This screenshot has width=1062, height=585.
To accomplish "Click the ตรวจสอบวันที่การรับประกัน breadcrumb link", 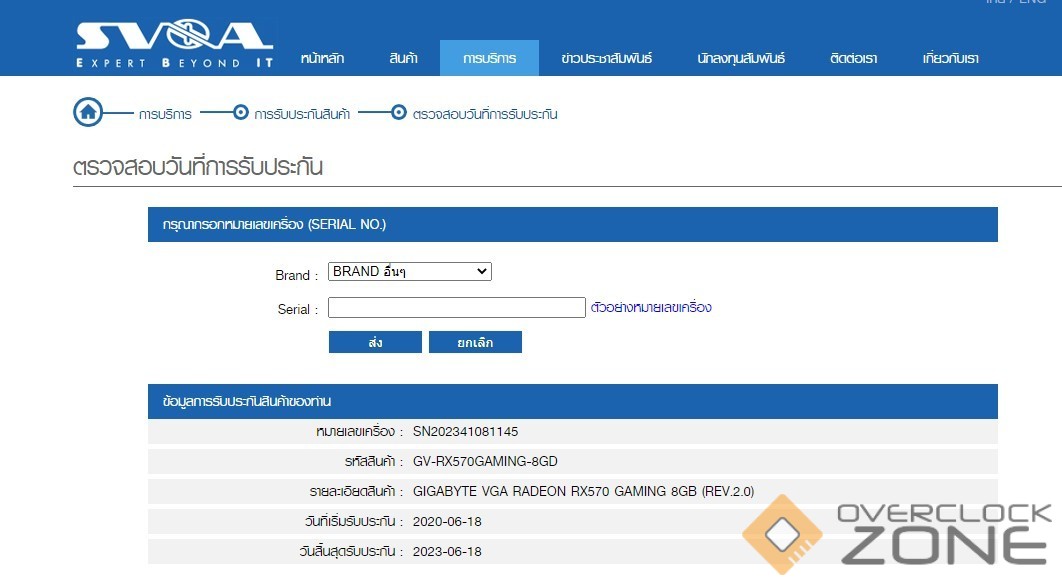I will pyautogui.click(x=485, y=114).
